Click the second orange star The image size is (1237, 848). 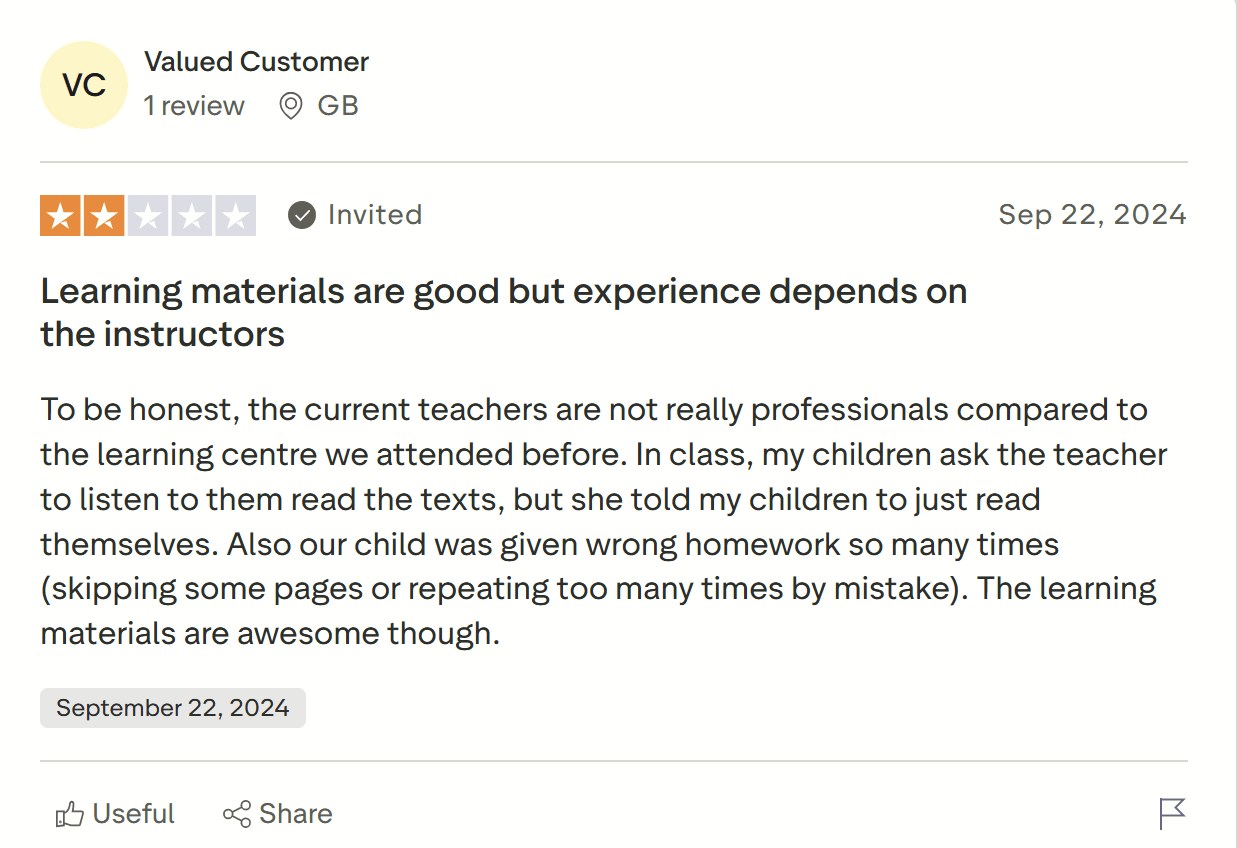pos(104,216)
